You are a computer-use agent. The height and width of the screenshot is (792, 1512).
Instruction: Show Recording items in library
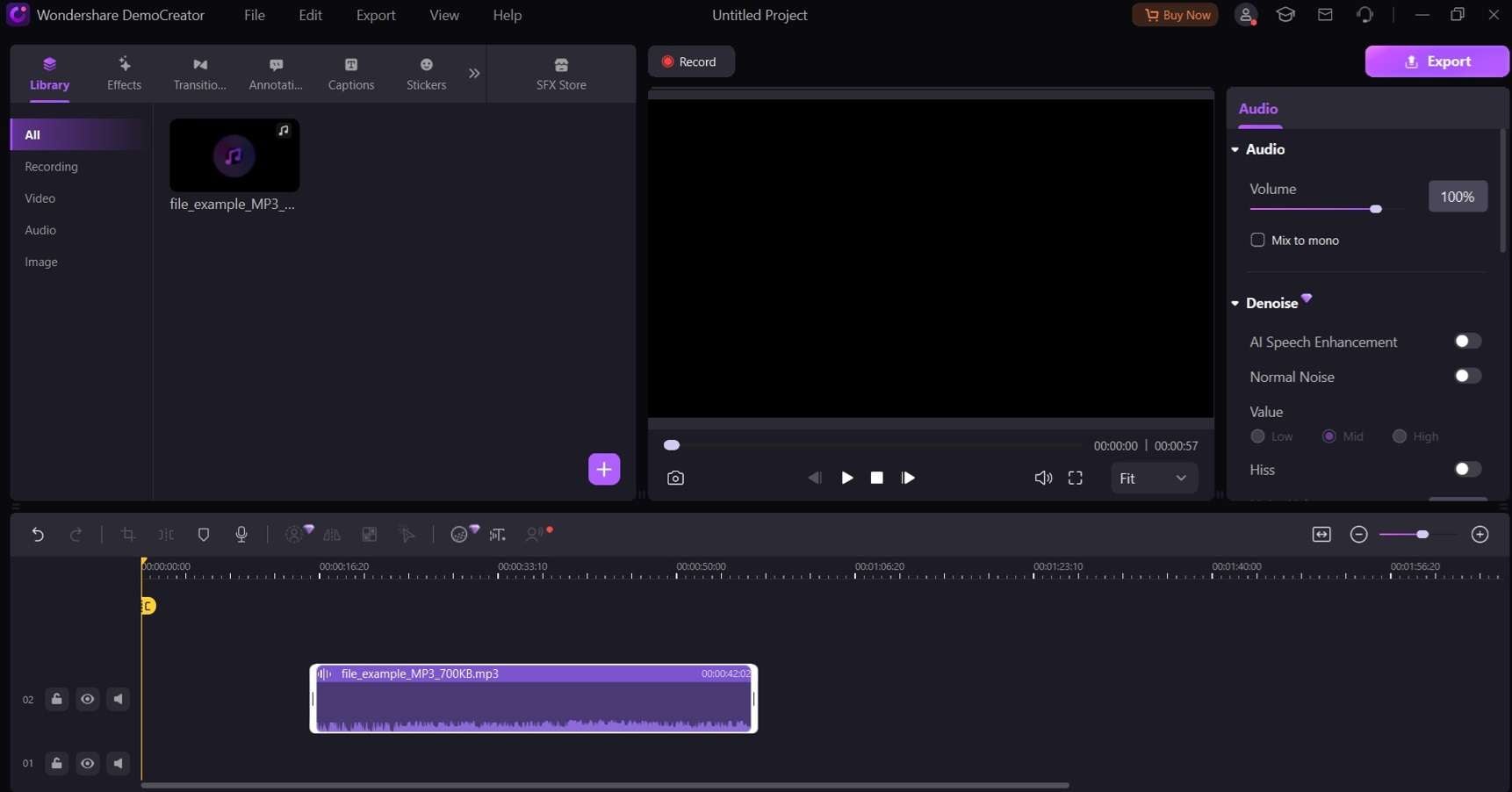coord(52,167)
